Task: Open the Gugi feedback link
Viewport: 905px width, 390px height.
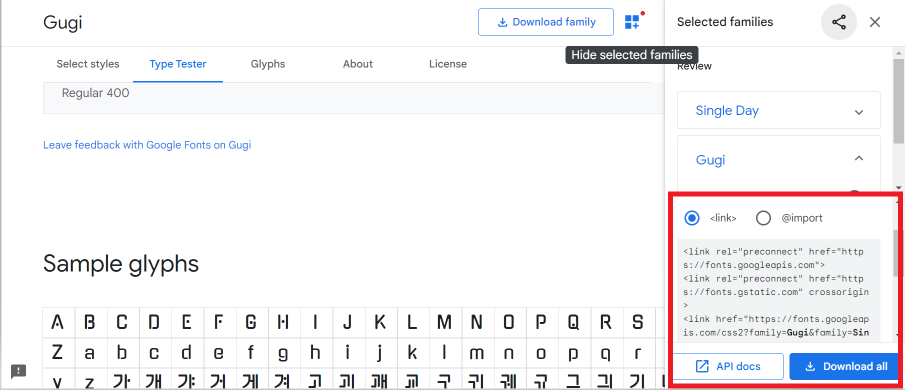Action: click(x=147, y=145)
